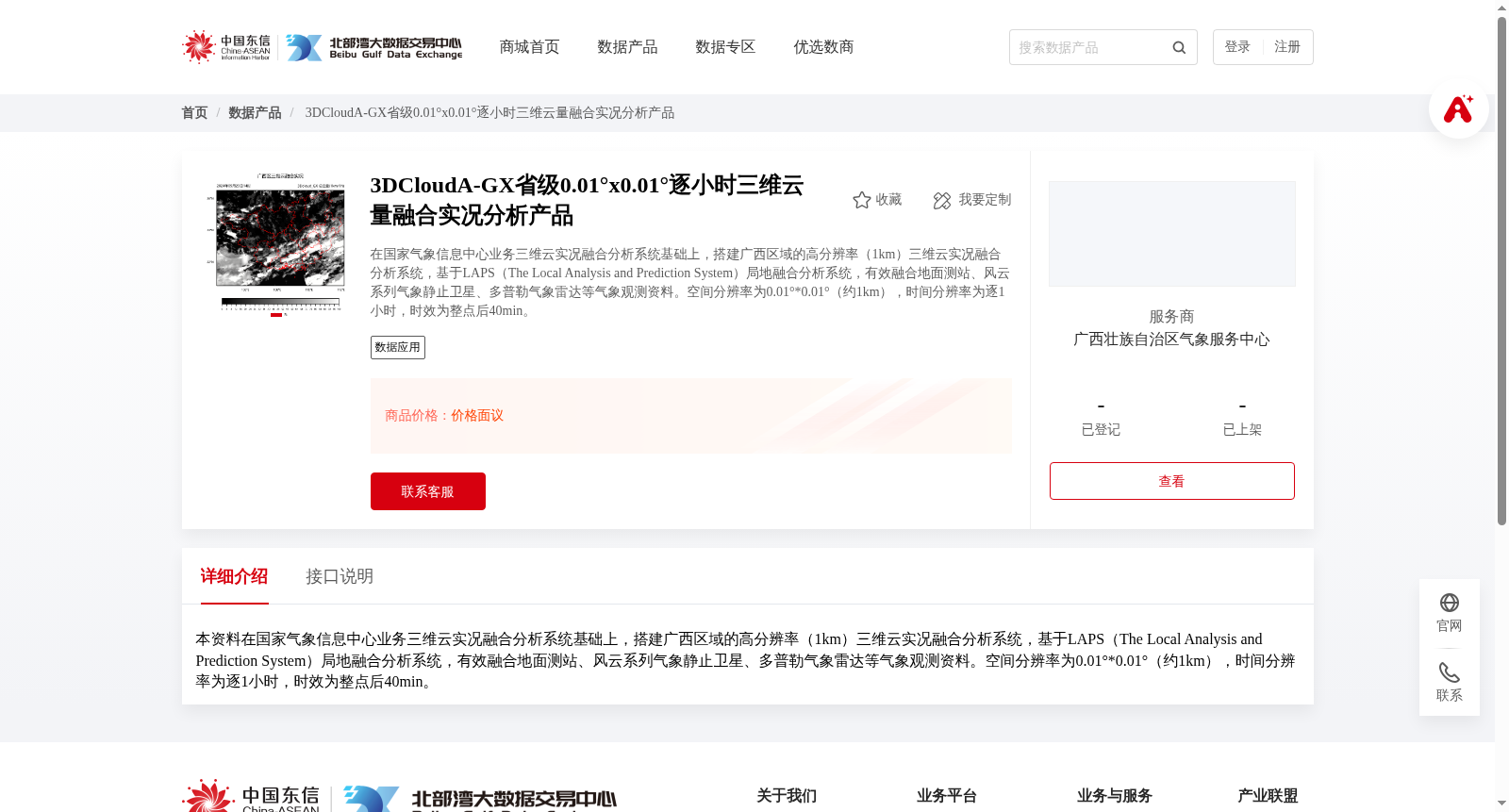Go to 数据产品 in the breadcrumb

click(x=255, y=113)
